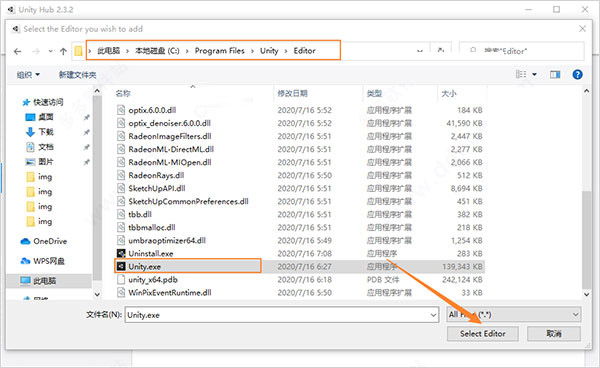Go up one folder level
The width and height of the screenshot is (600, 368).
(63, 51)
